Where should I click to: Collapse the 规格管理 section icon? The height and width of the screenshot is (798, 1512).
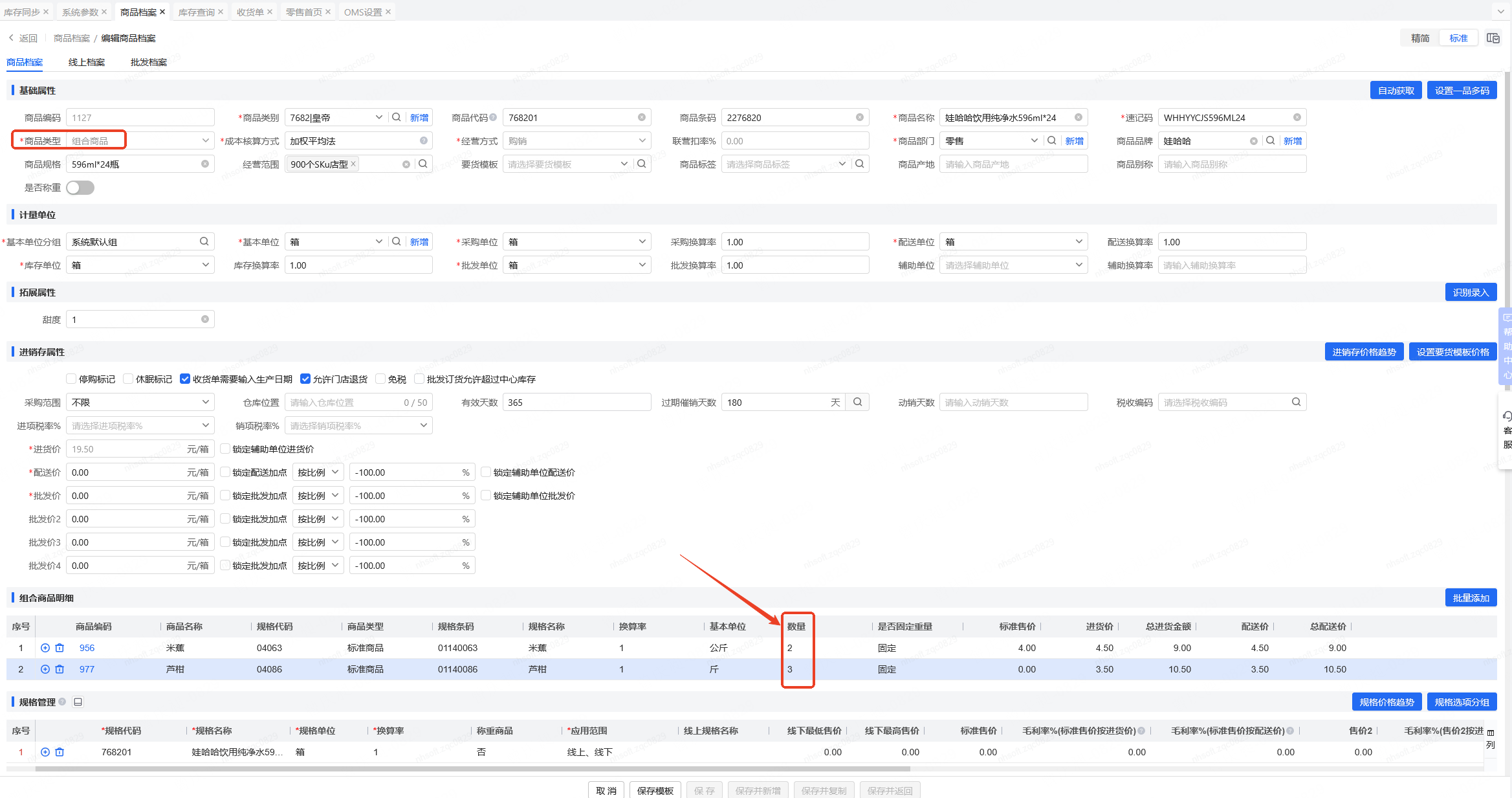78,702
